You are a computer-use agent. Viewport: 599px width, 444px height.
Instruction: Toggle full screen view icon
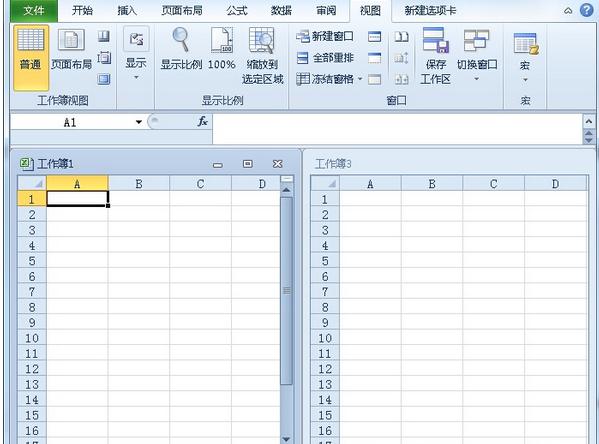pyautogui.click(x=104, y=79)
